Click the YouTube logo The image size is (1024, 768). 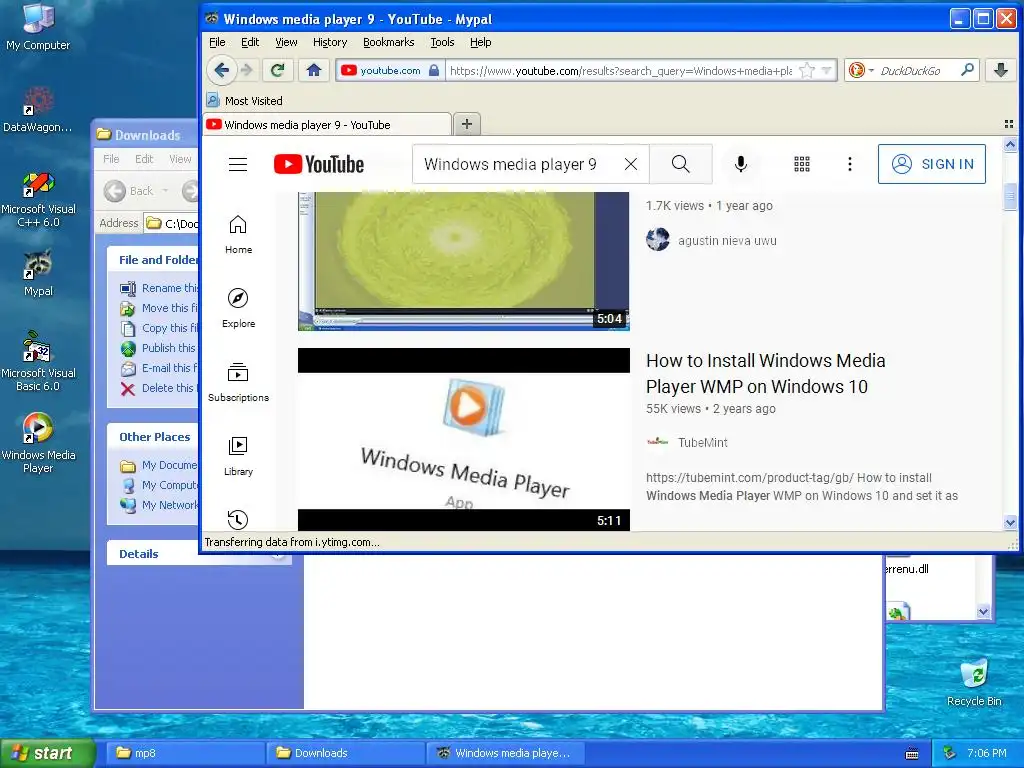[319, 164]
